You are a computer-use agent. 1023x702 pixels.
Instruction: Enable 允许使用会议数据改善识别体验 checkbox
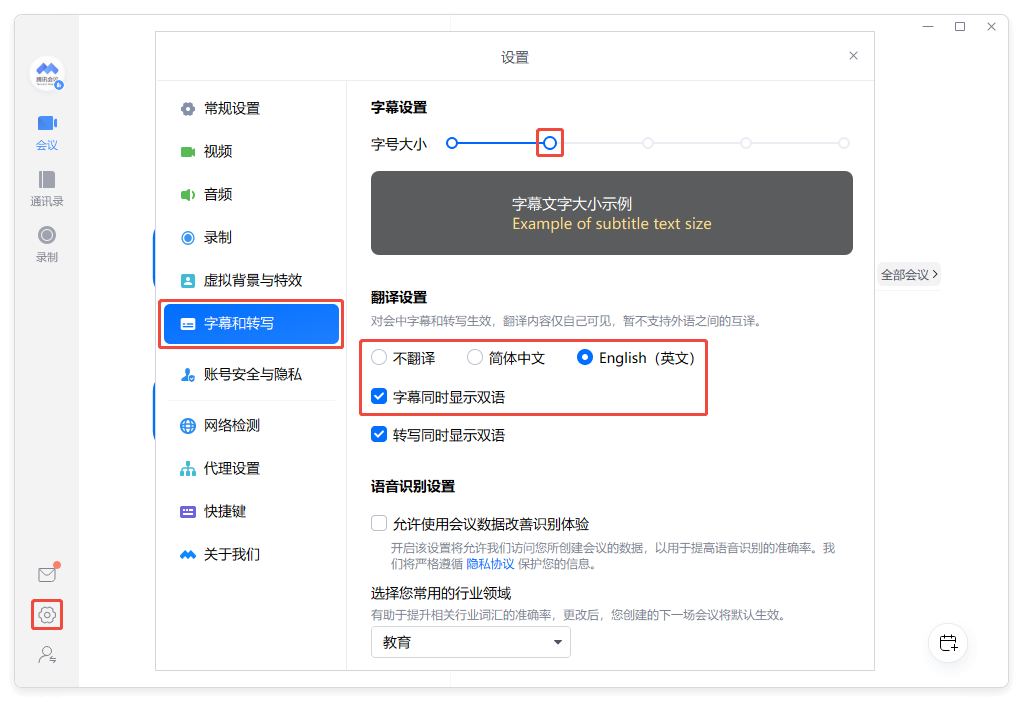point(379,523)
